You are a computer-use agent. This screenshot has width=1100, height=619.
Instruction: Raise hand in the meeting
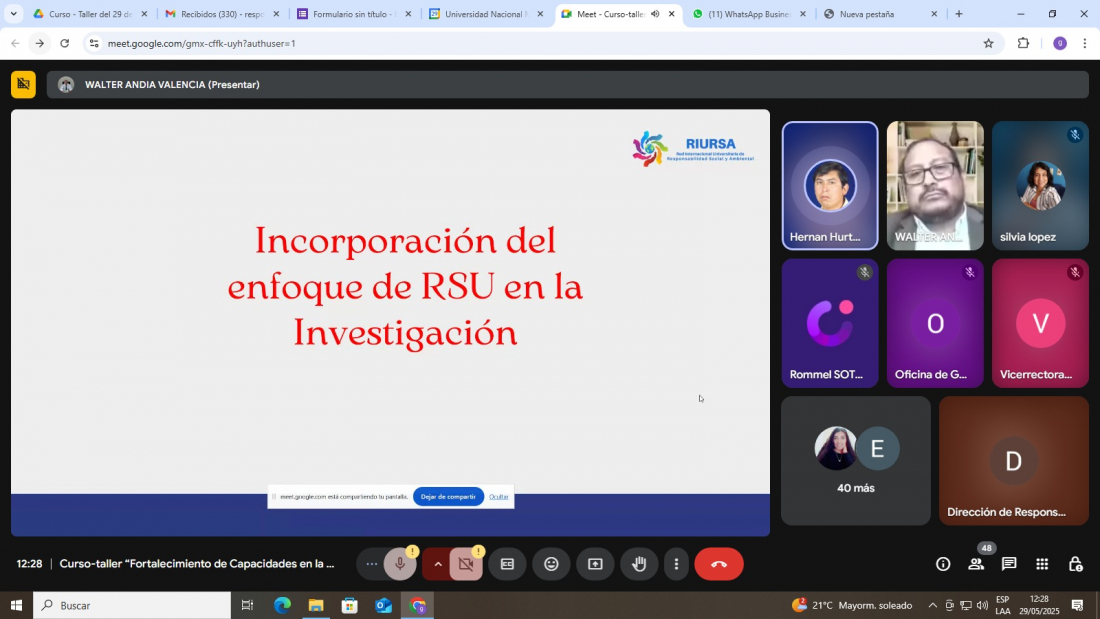(x=639, y=564)
